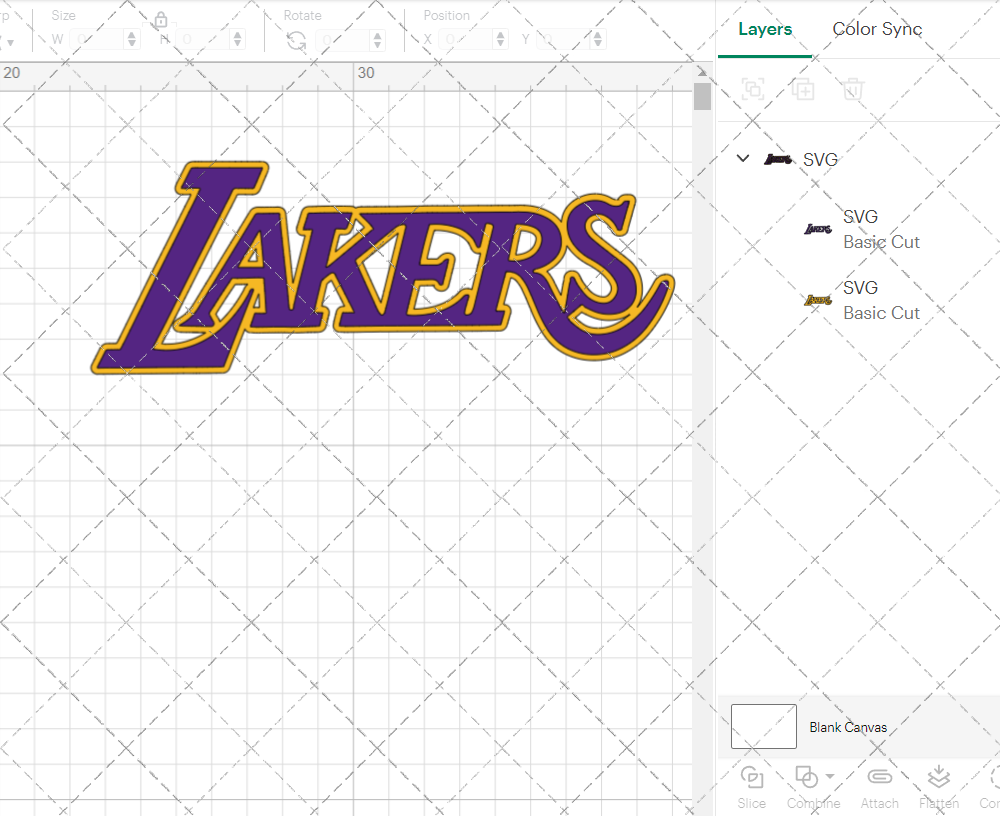Click the rotate value stepper down arrow
The height and width of the screenshot is (816, 1000).
tap(375, 44)
